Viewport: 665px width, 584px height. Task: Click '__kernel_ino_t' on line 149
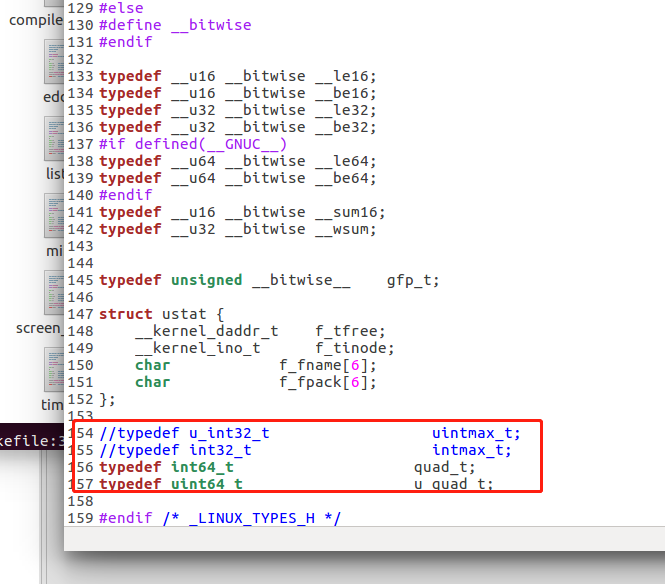(198, 348)
